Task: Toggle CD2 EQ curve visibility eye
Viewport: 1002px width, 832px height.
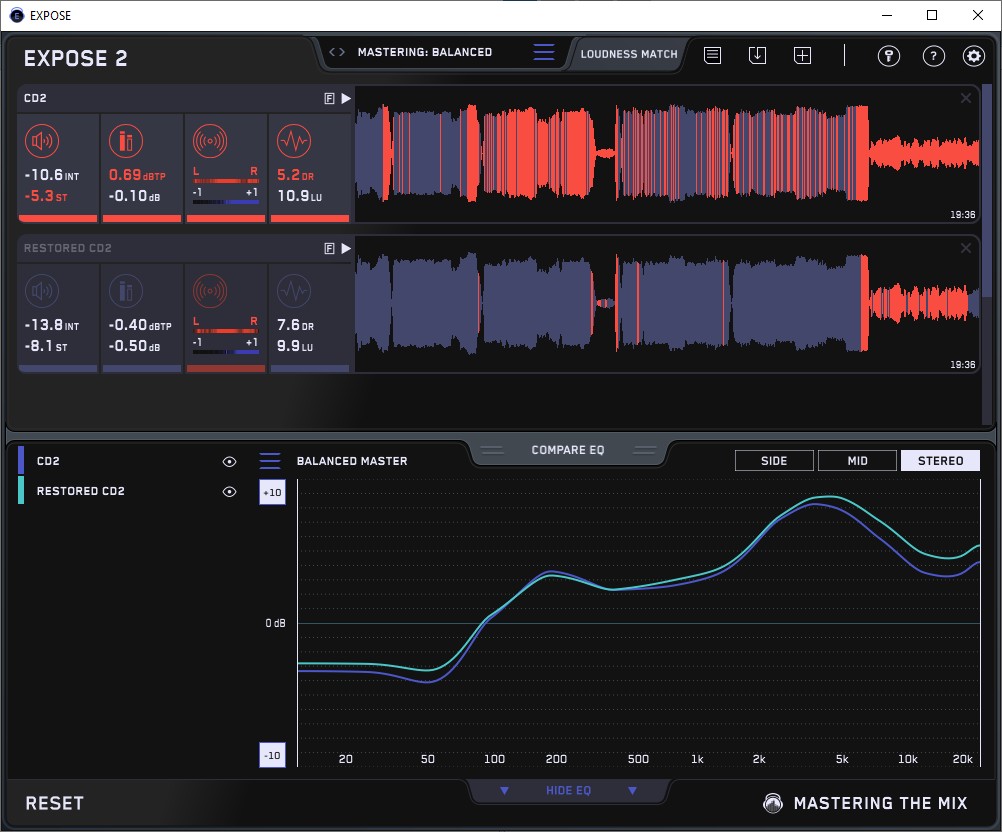Action: coord(229,461)
